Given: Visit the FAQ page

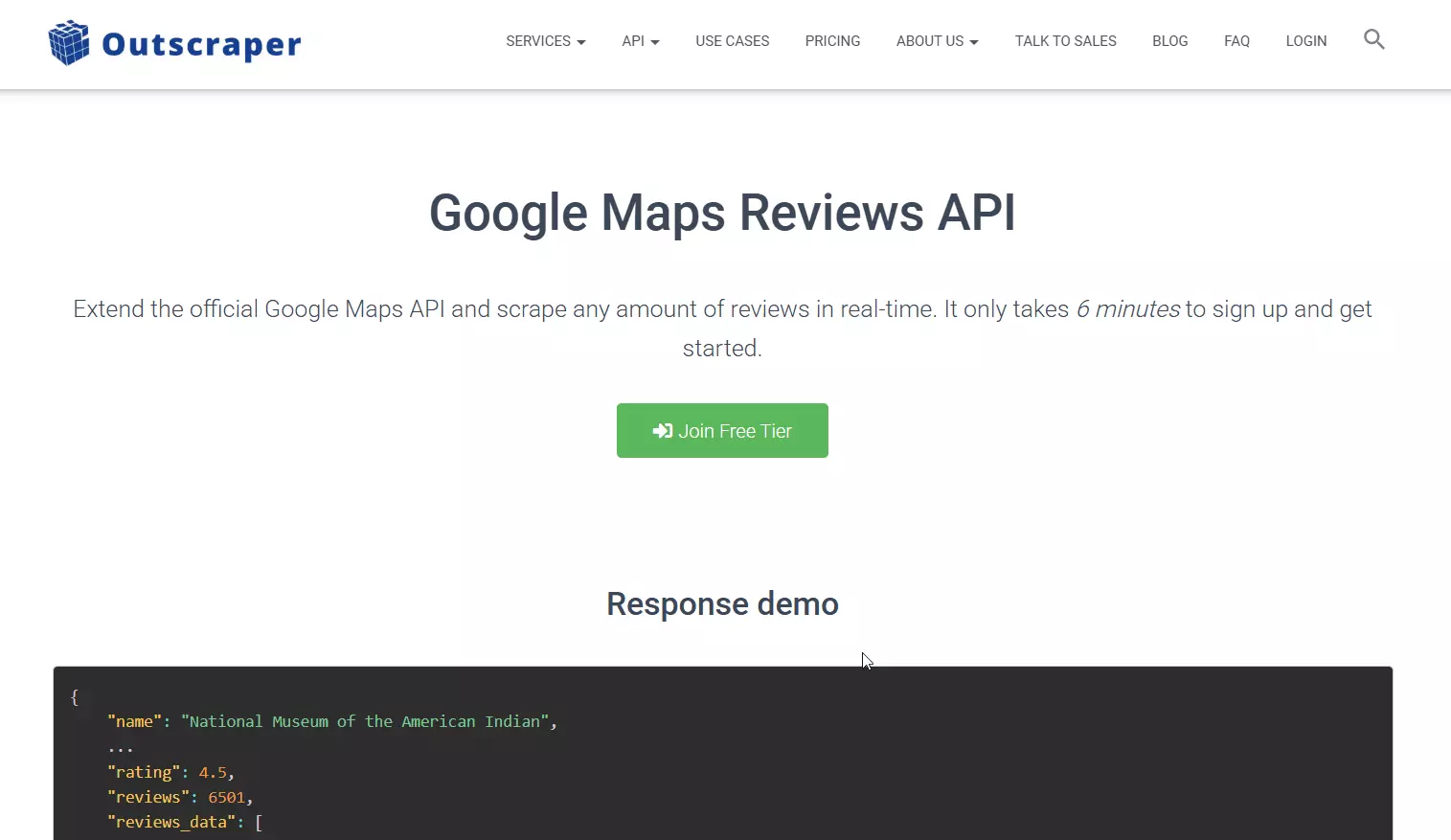Looking at the screenshot, I should pyautogui.click(x=1236, y=41).
